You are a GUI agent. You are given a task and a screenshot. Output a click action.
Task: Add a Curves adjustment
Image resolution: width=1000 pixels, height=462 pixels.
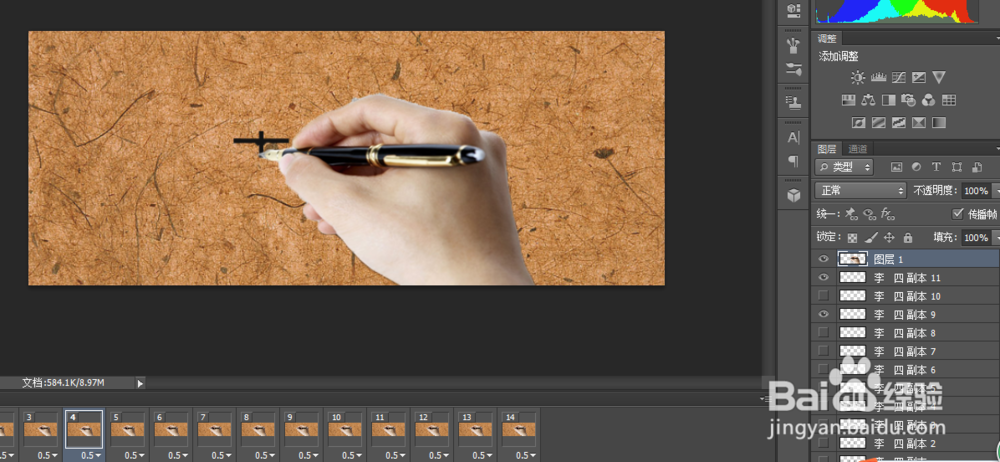point(899,78)
